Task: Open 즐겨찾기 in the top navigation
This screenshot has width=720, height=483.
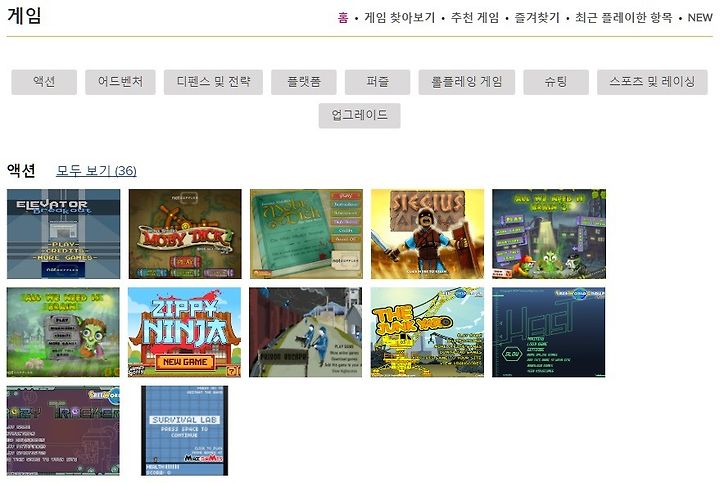Action: tap(537, 17)
